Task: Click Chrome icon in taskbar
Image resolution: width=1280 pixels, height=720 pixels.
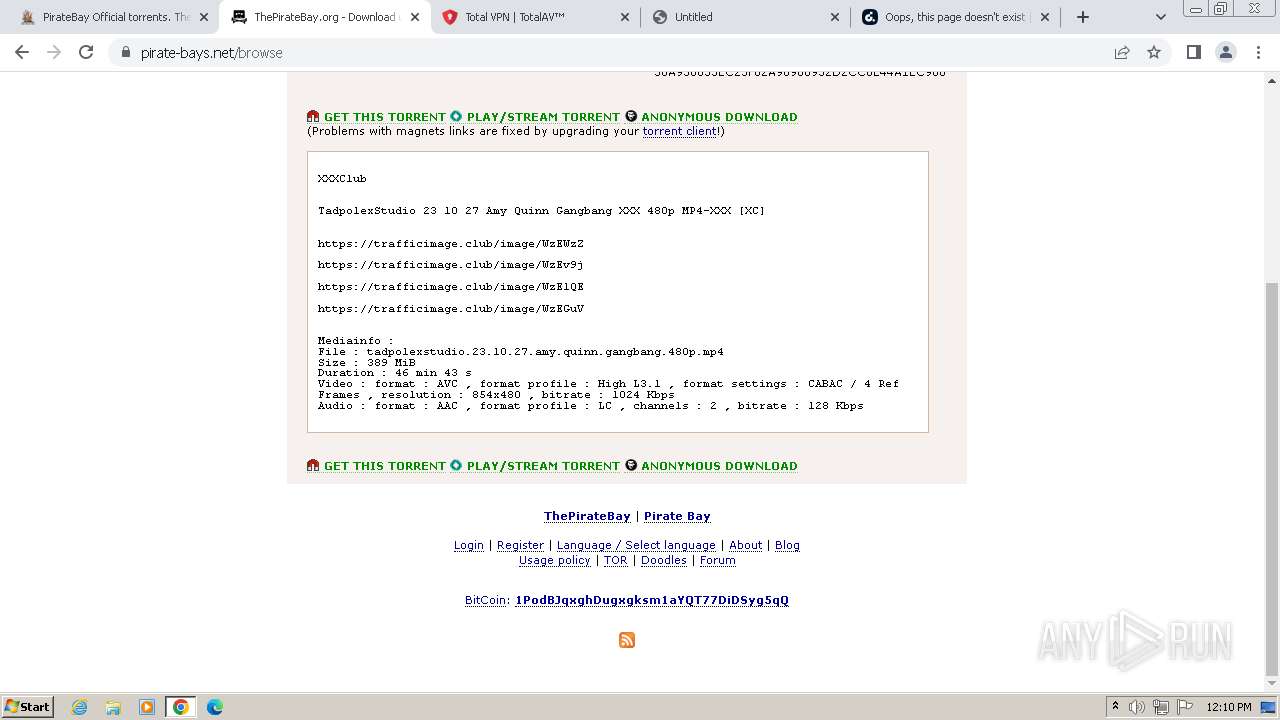Action: pyautogui.click(x=181, y=707)
